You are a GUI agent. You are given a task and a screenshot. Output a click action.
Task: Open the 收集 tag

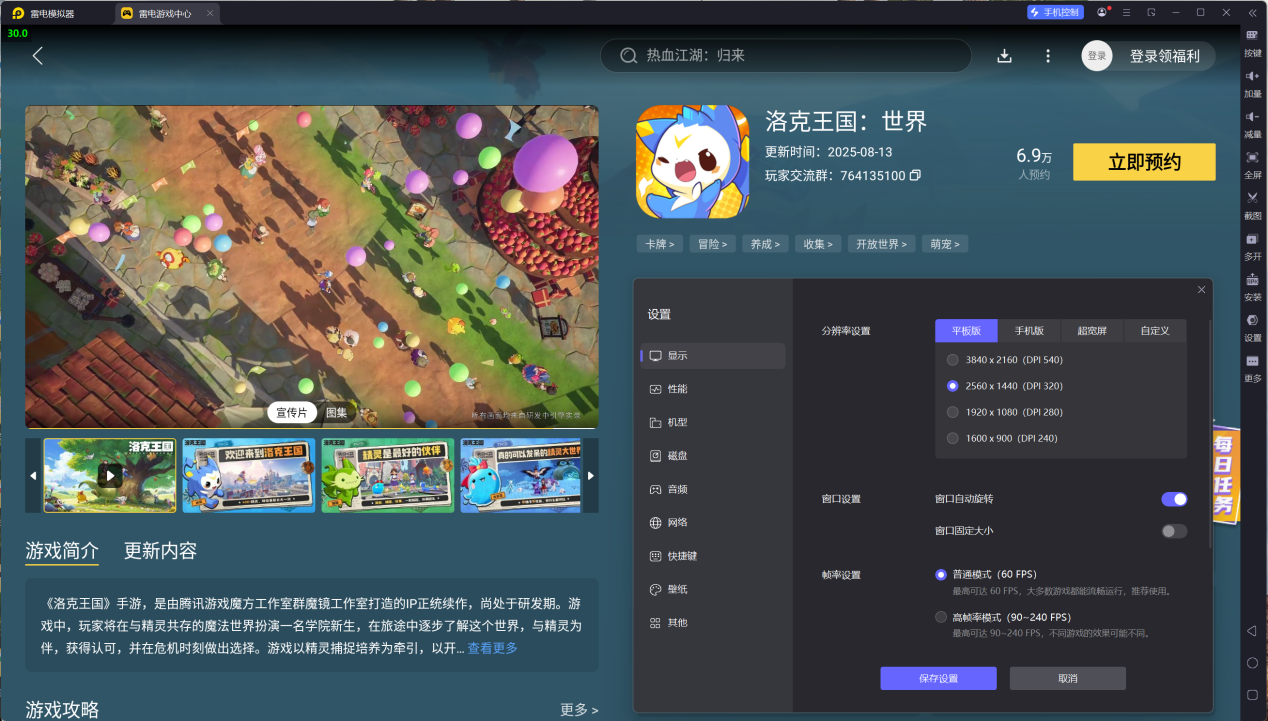(819, 244)
